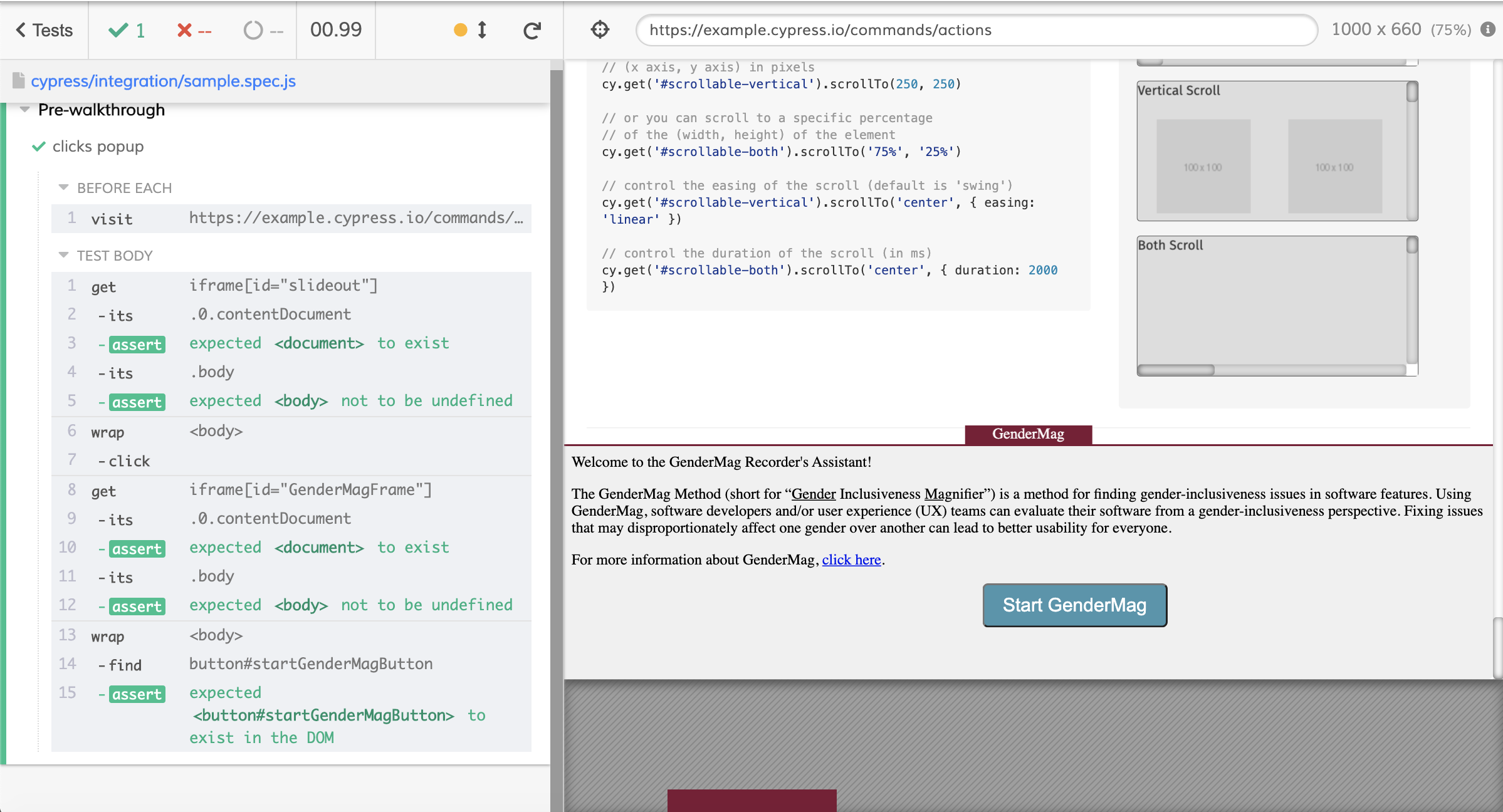Collapse the BEFORE EACH section

pos(63,187)
